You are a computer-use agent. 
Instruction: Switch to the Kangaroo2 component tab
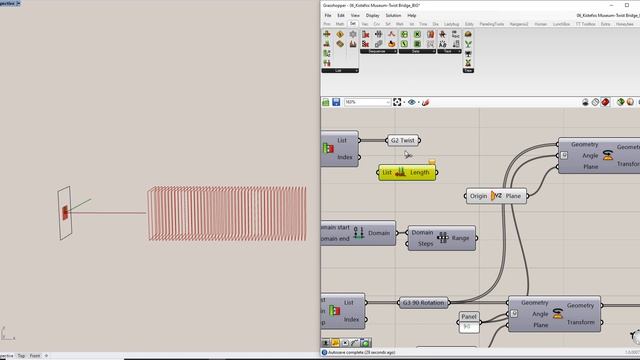point(519,24)
